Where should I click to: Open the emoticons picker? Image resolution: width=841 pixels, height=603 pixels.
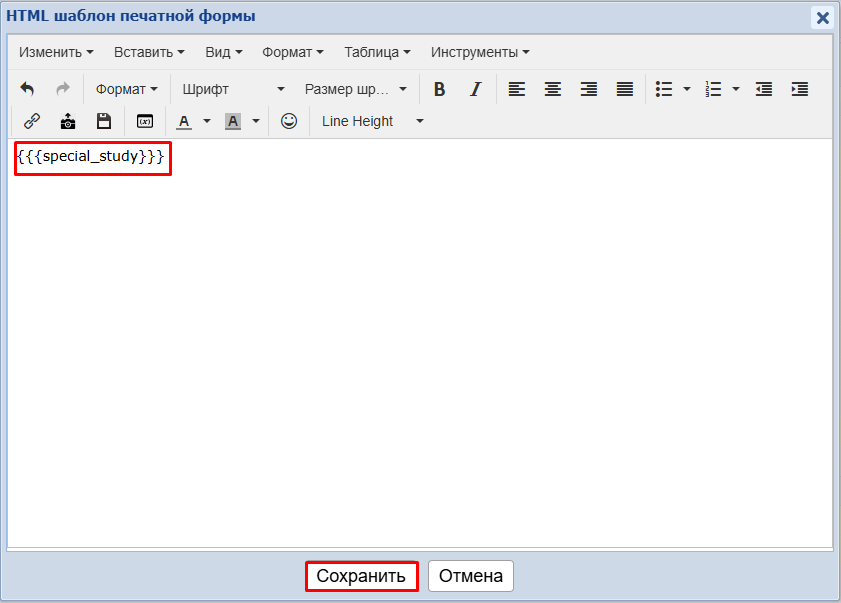(289, 121)
